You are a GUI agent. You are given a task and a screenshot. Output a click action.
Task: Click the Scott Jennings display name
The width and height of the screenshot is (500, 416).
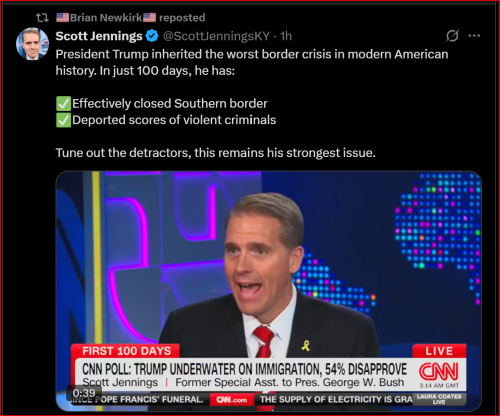click(99, 36)
